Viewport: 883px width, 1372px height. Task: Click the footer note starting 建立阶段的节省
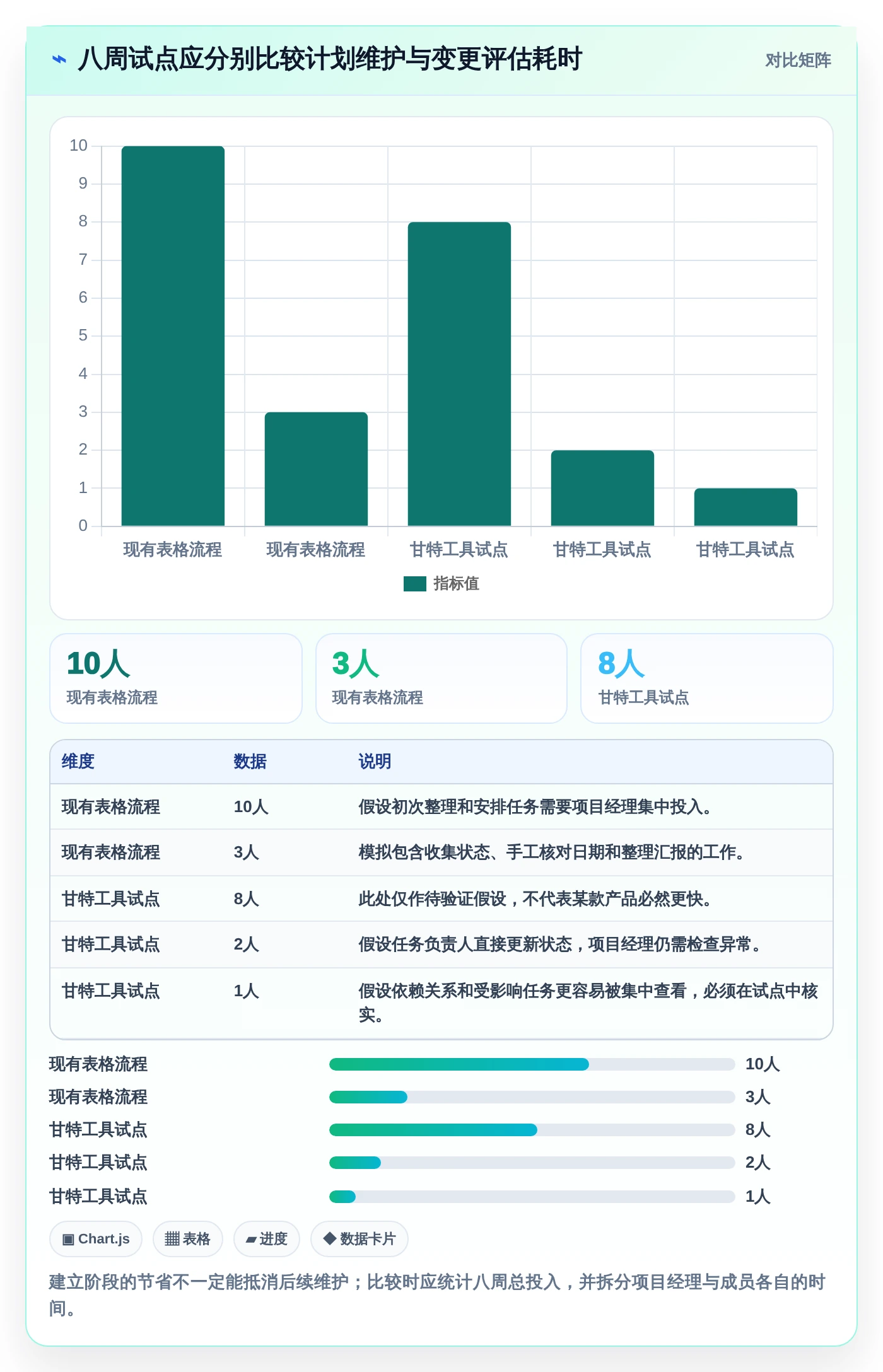(x=437, y=1295)
